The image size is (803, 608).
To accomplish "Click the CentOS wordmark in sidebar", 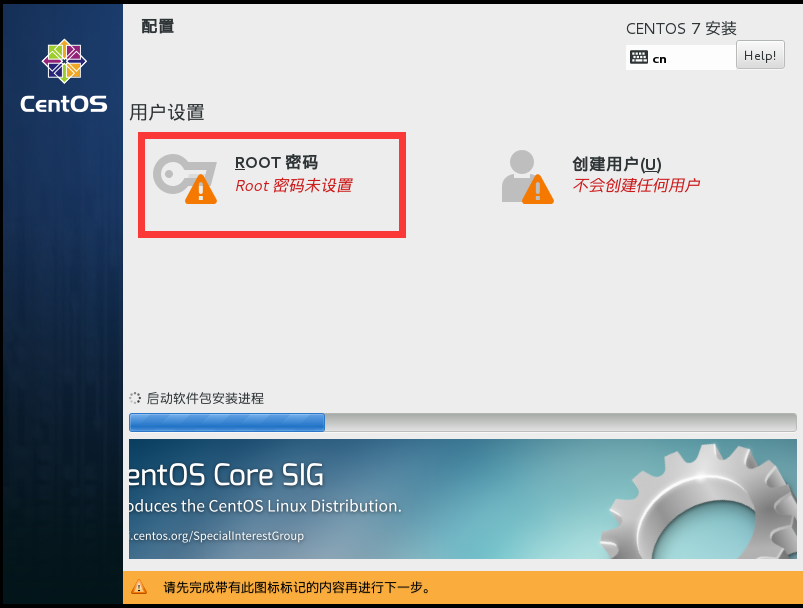I will (64, 104).
